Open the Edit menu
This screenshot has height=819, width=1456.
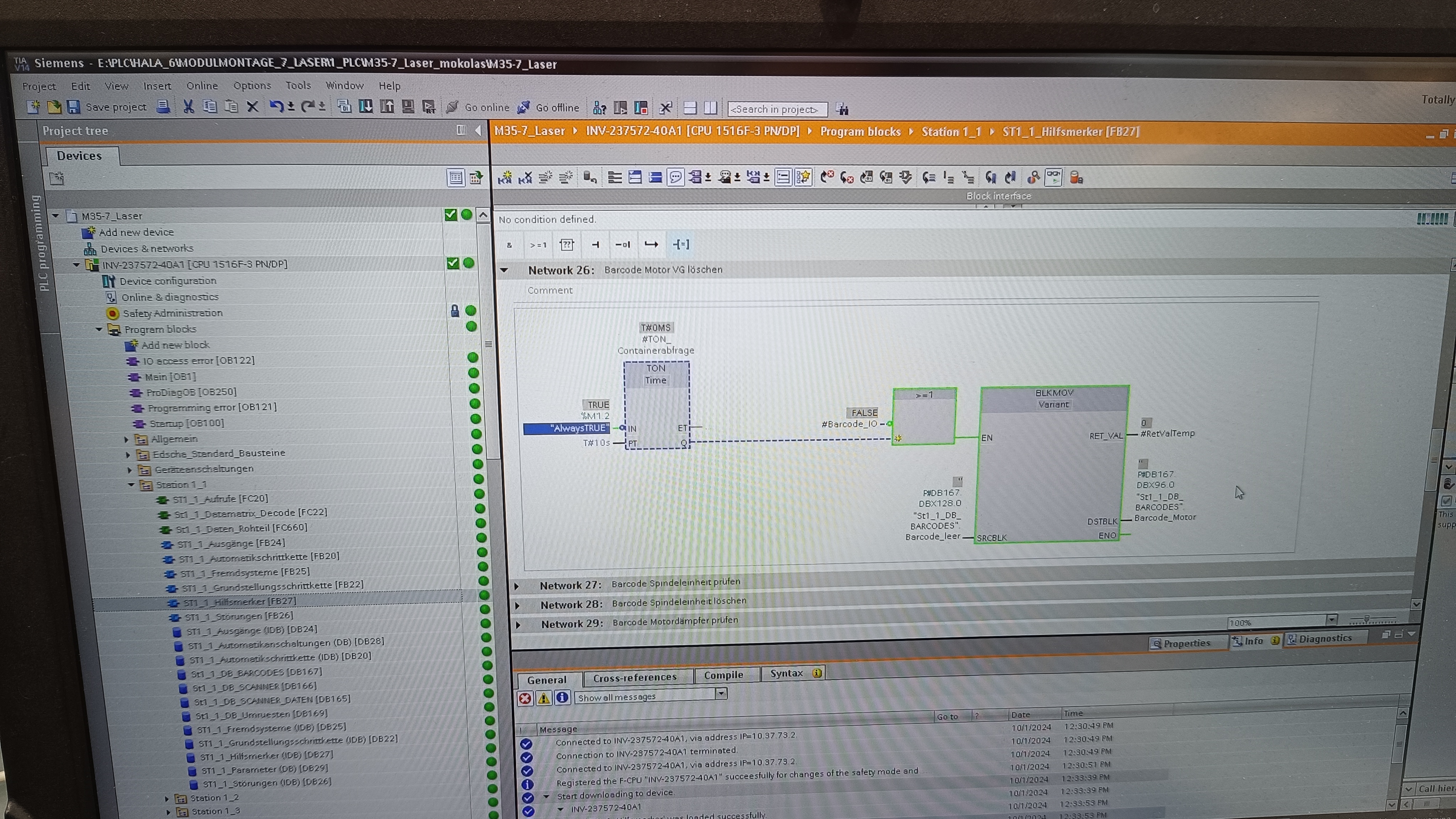tap(80, 86)
